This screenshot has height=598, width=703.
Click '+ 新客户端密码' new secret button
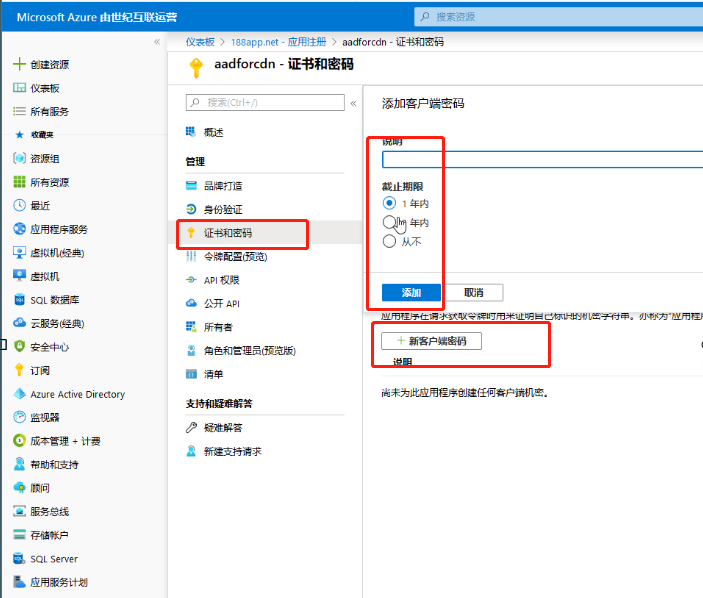(x=431, y=341)
